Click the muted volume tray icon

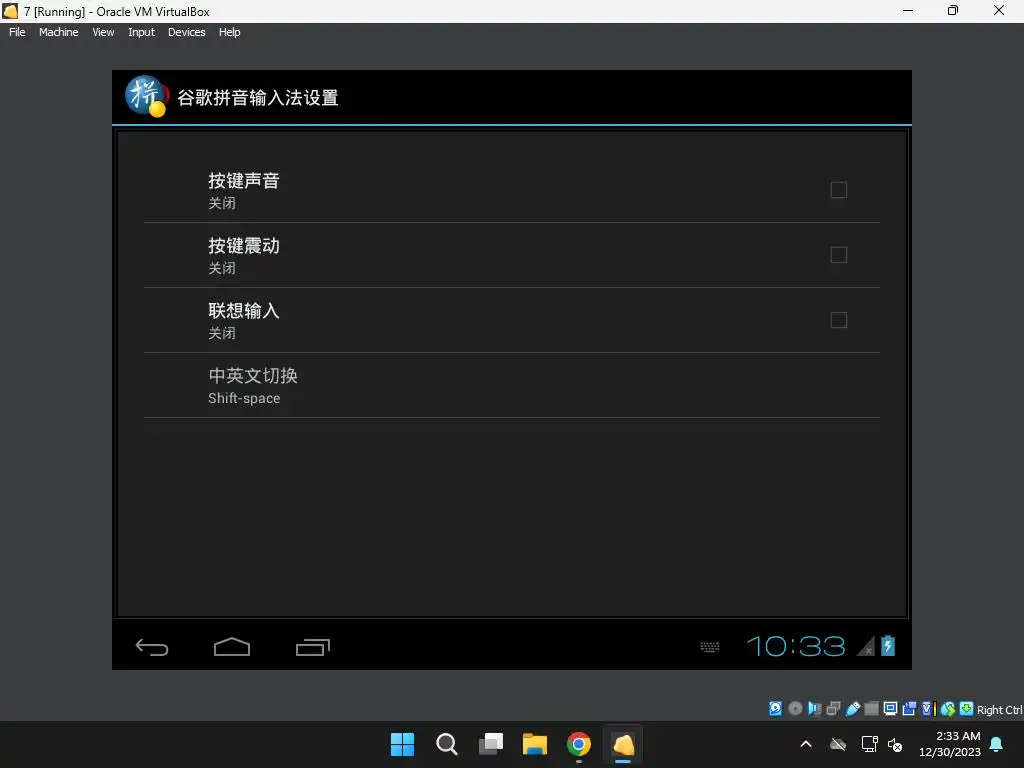tap(895, 744)
